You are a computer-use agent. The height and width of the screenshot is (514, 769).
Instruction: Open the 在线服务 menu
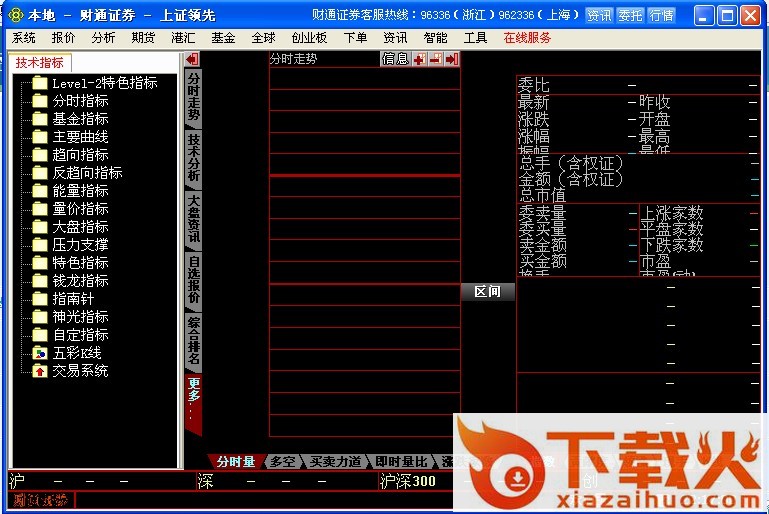pyautogui.click(x=527, y=38)
